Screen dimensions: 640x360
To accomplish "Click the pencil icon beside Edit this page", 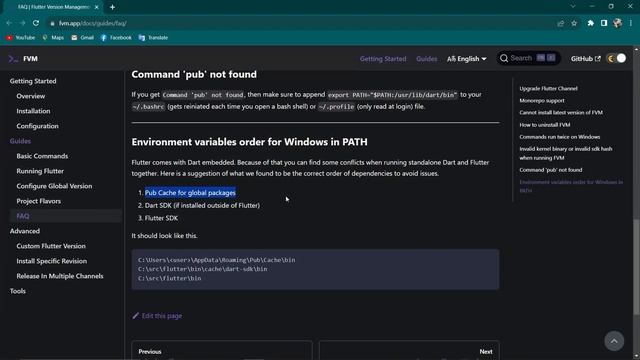I will pyautogui.click(x=136, y=316).
